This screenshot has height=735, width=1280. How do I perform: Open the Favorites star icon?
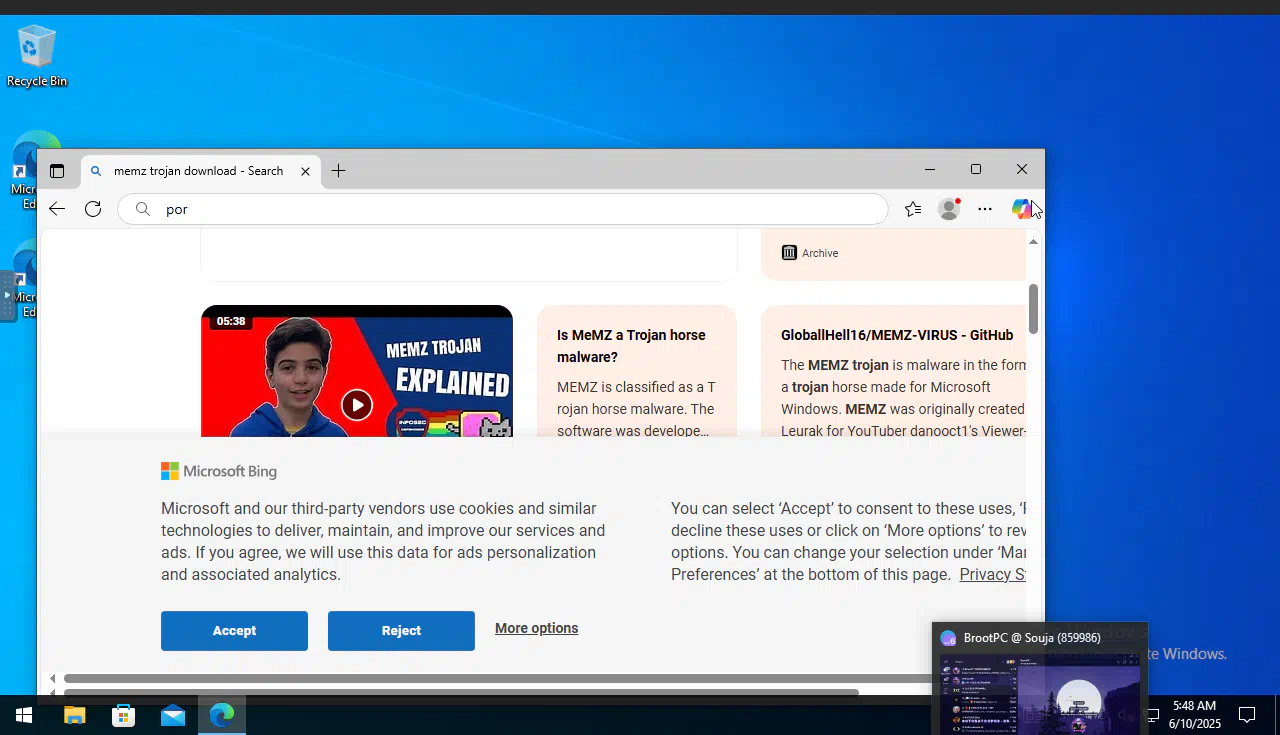[x=913, y=209]
